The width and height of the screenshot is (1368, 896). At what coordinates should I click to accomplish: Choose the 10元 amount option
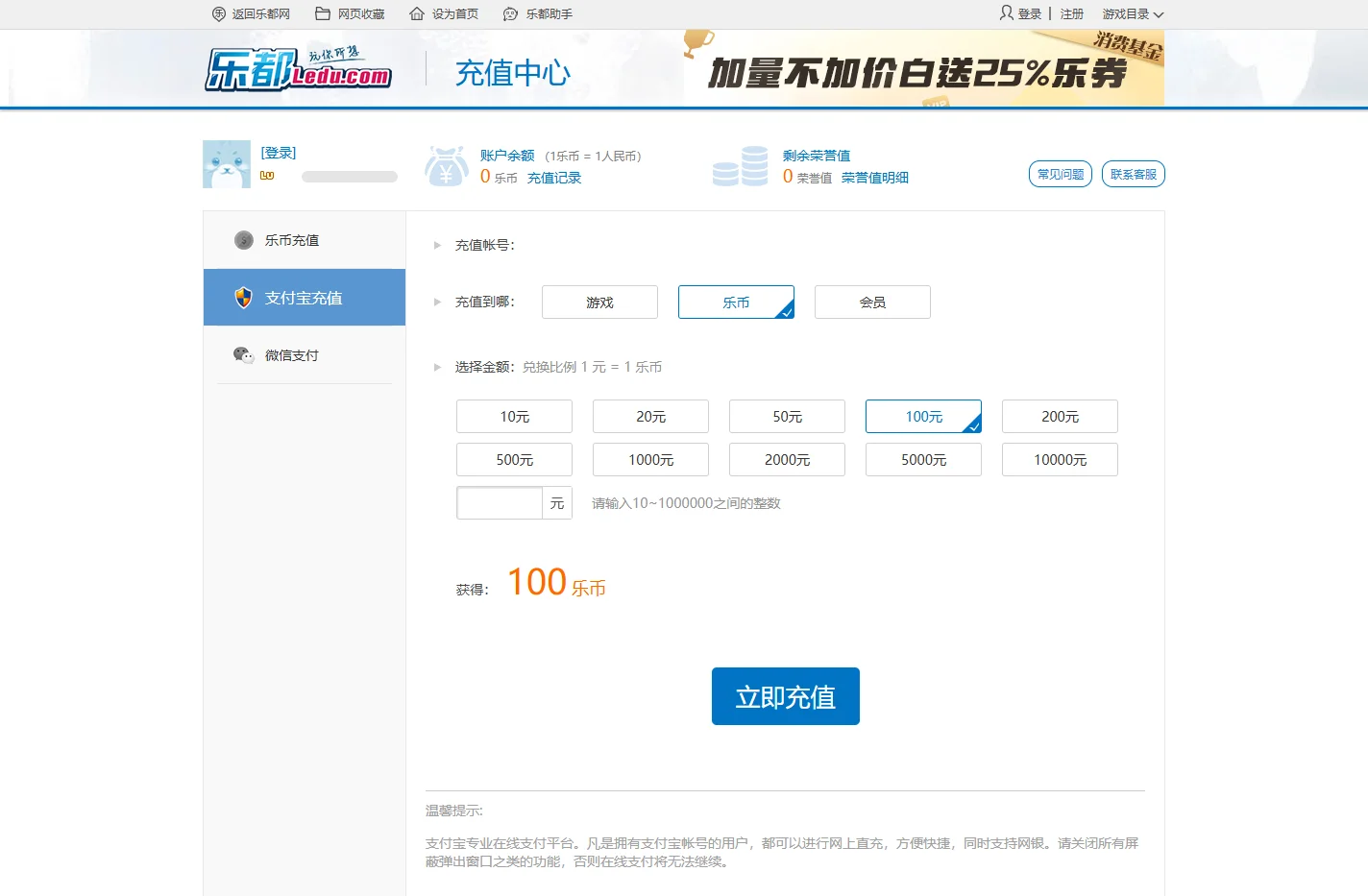(x=514, y=416)
